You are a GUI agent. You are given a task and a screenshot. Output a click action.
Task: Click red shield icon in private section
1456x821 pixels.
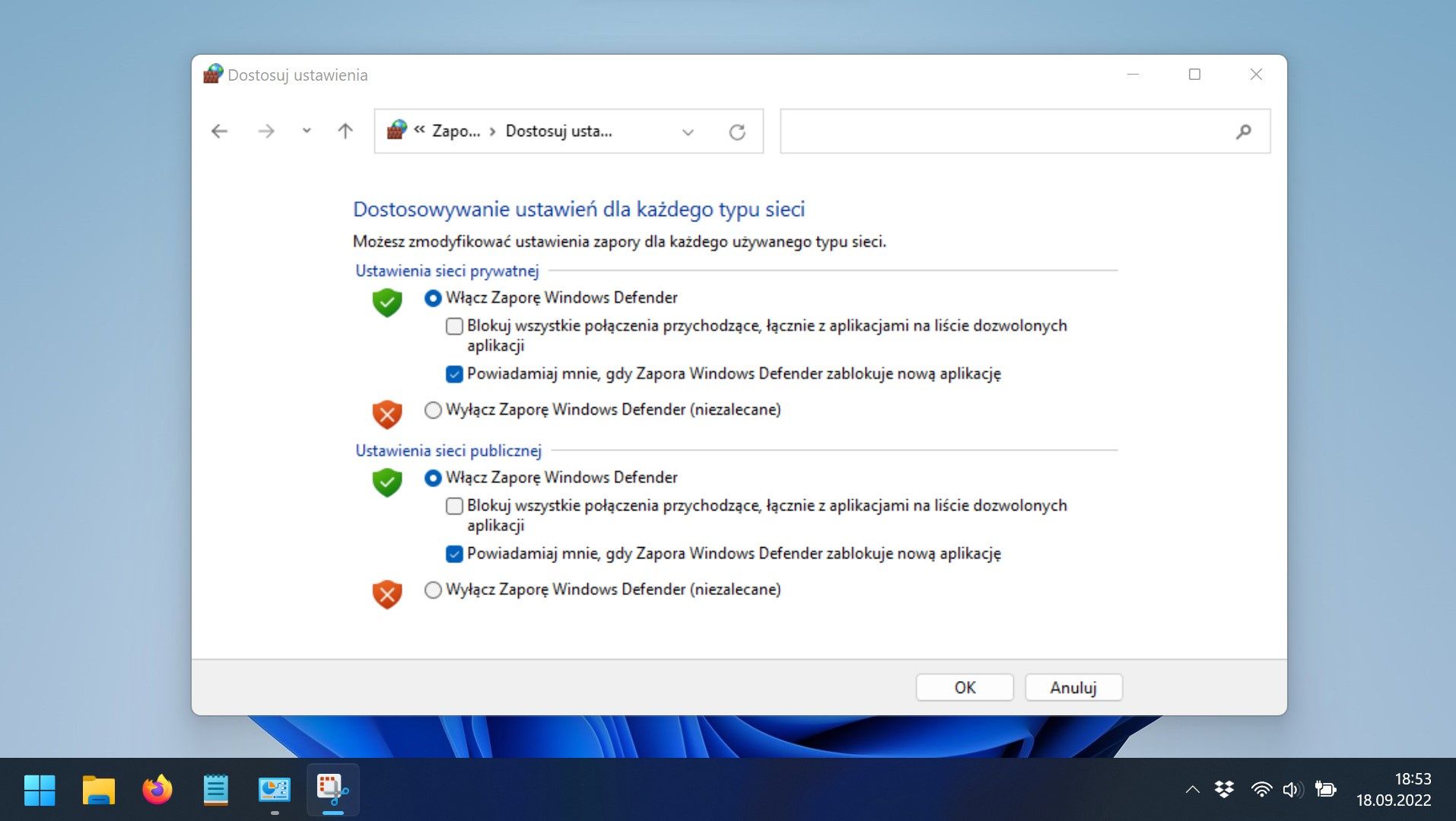point(387,415)
